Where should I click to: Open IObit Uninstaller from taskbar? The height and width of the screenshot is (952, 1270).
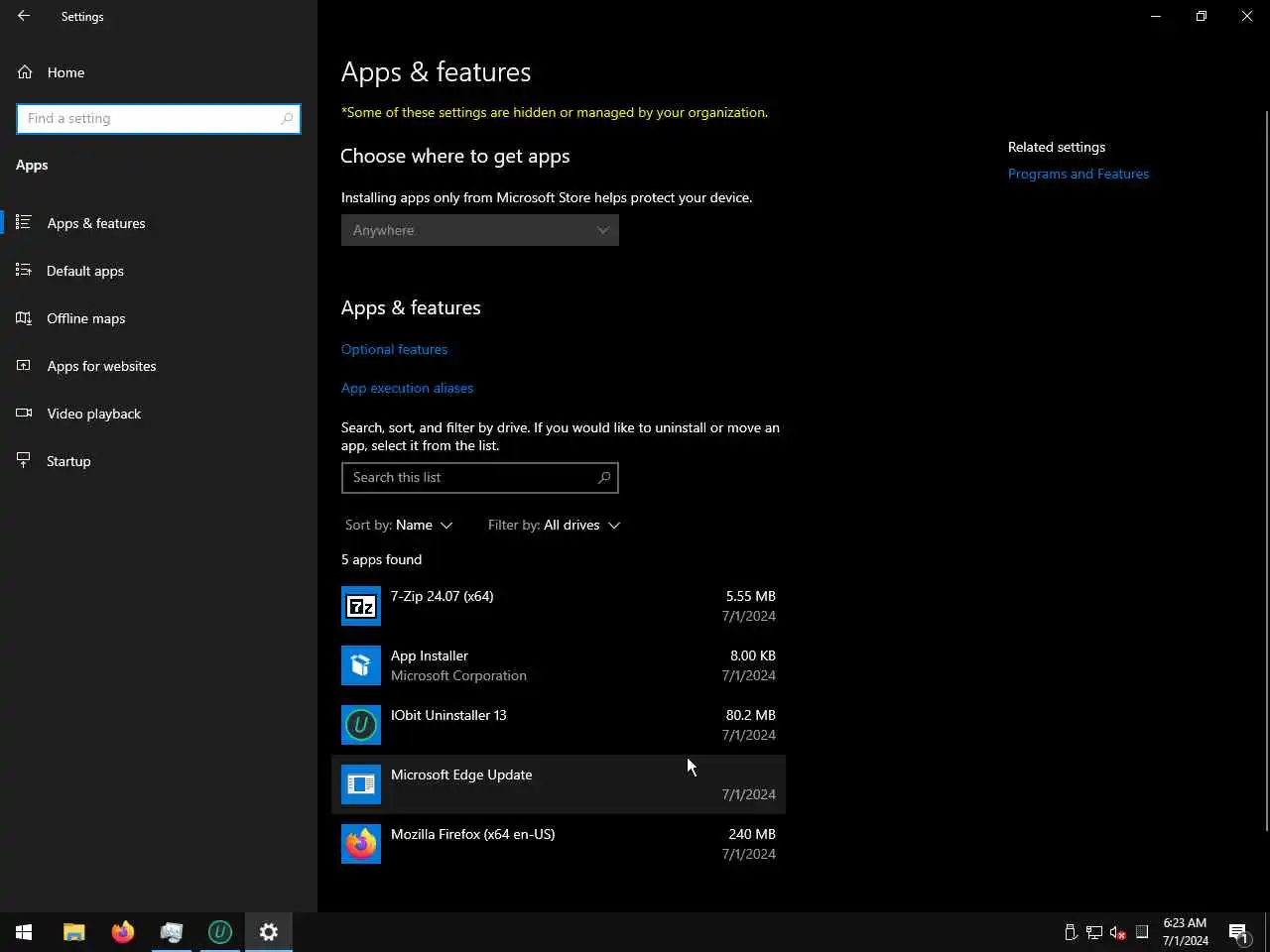click(220, 932)
